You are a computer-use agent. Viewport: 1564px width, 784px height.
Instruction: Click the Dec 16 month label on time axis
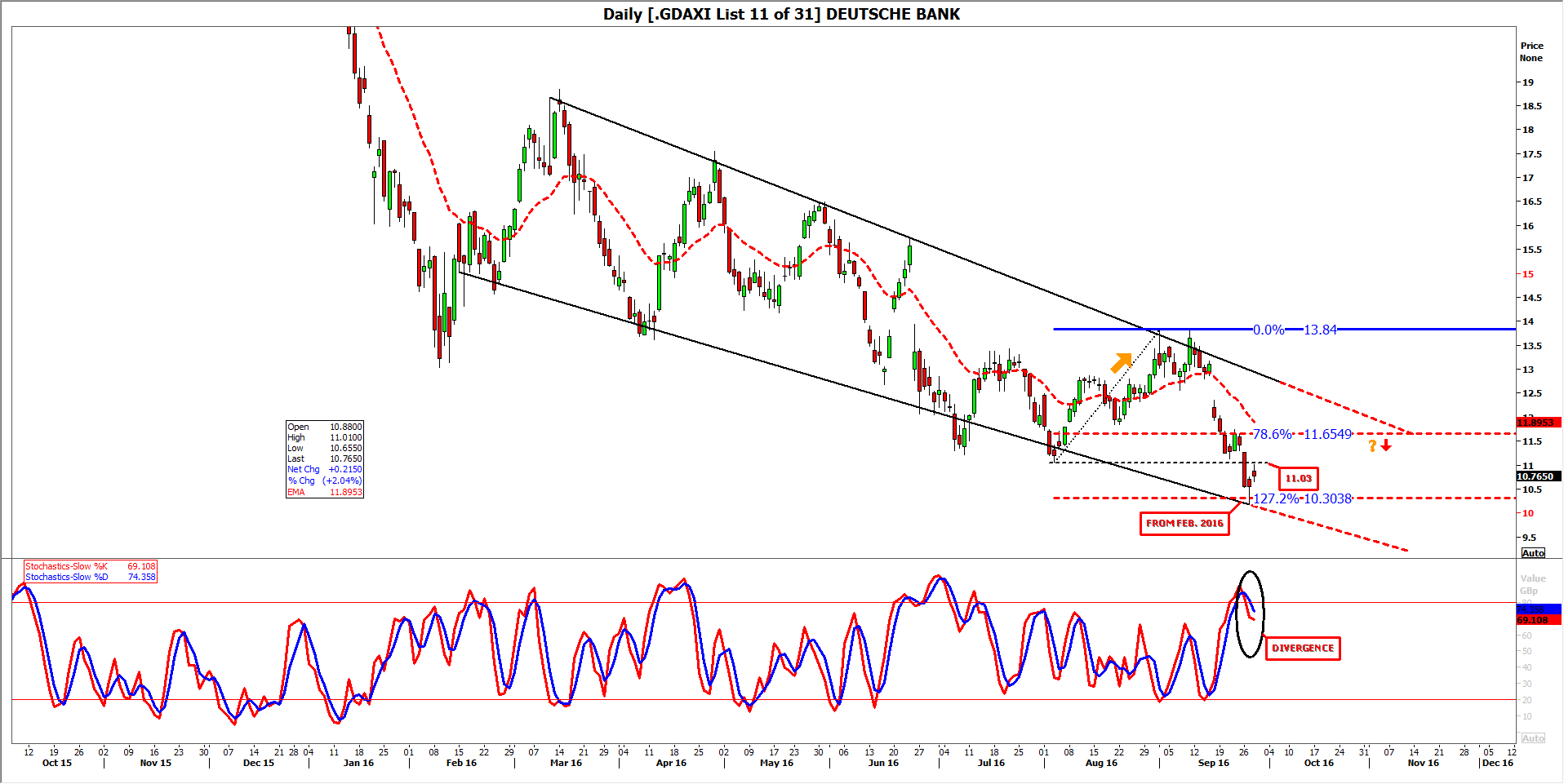coord(1498,763)
